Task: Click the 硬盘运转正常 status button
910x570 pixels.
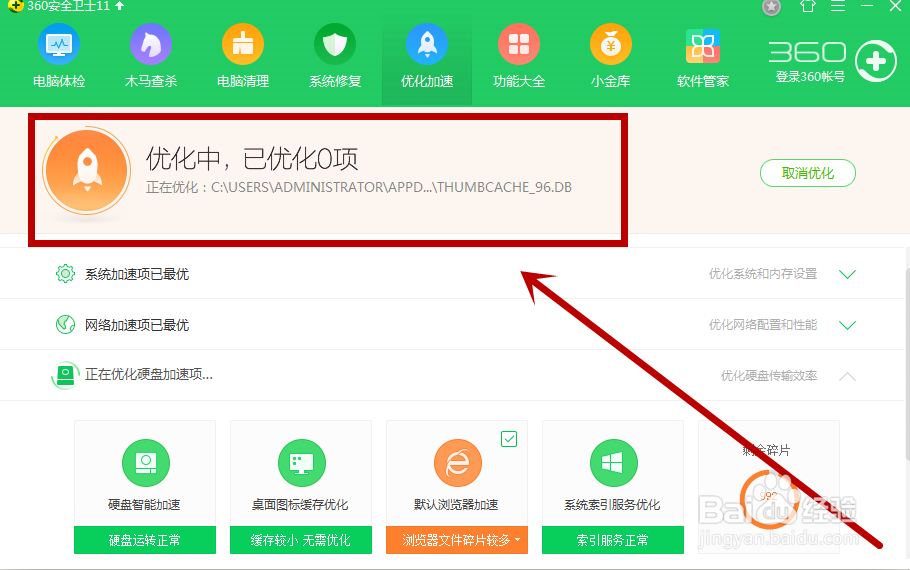Action: coord(145,540)
